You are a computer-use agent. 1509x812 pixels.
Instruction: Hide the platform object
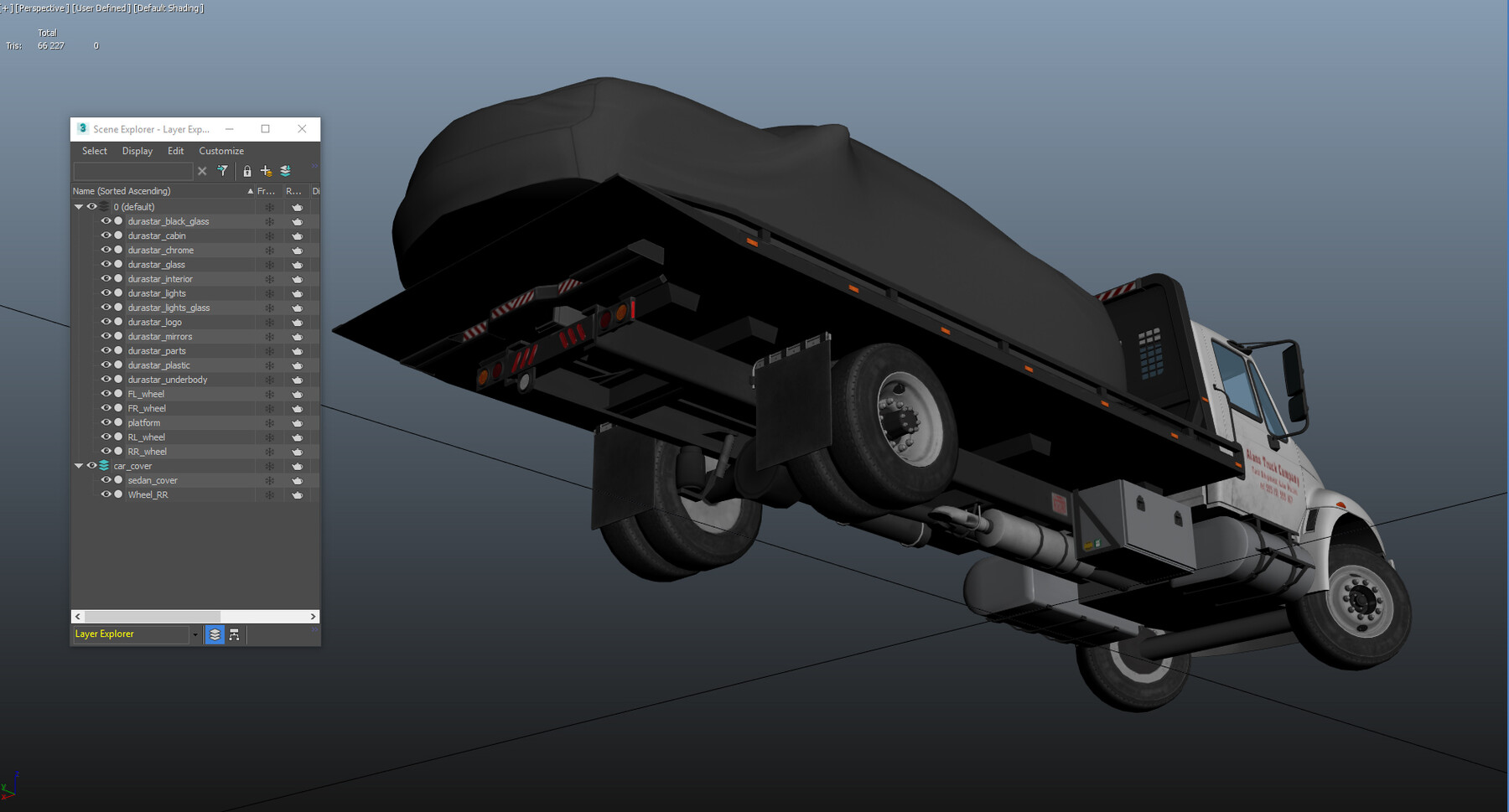(106, 422)
